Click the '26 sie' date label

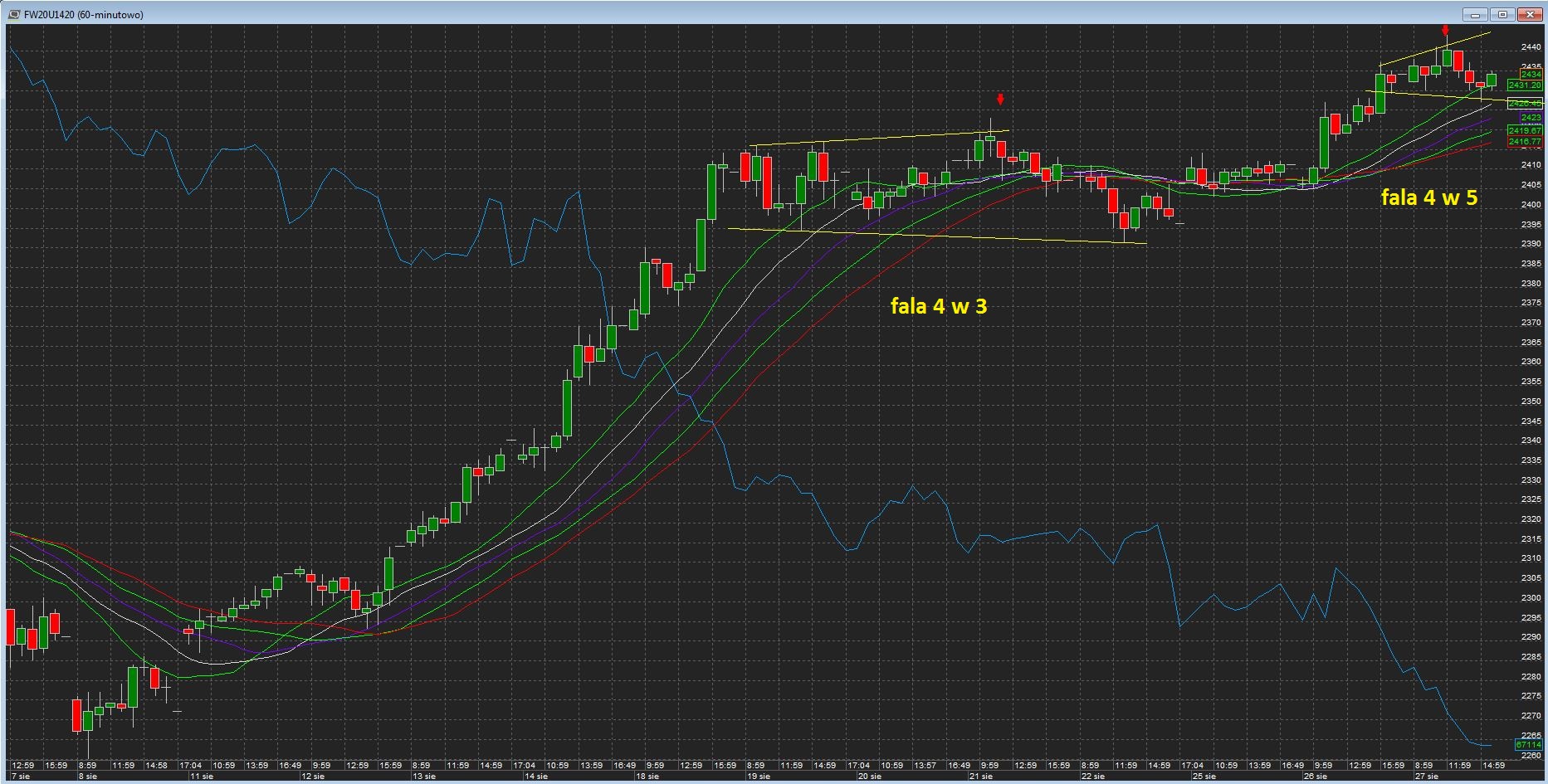pos(1315,777)
